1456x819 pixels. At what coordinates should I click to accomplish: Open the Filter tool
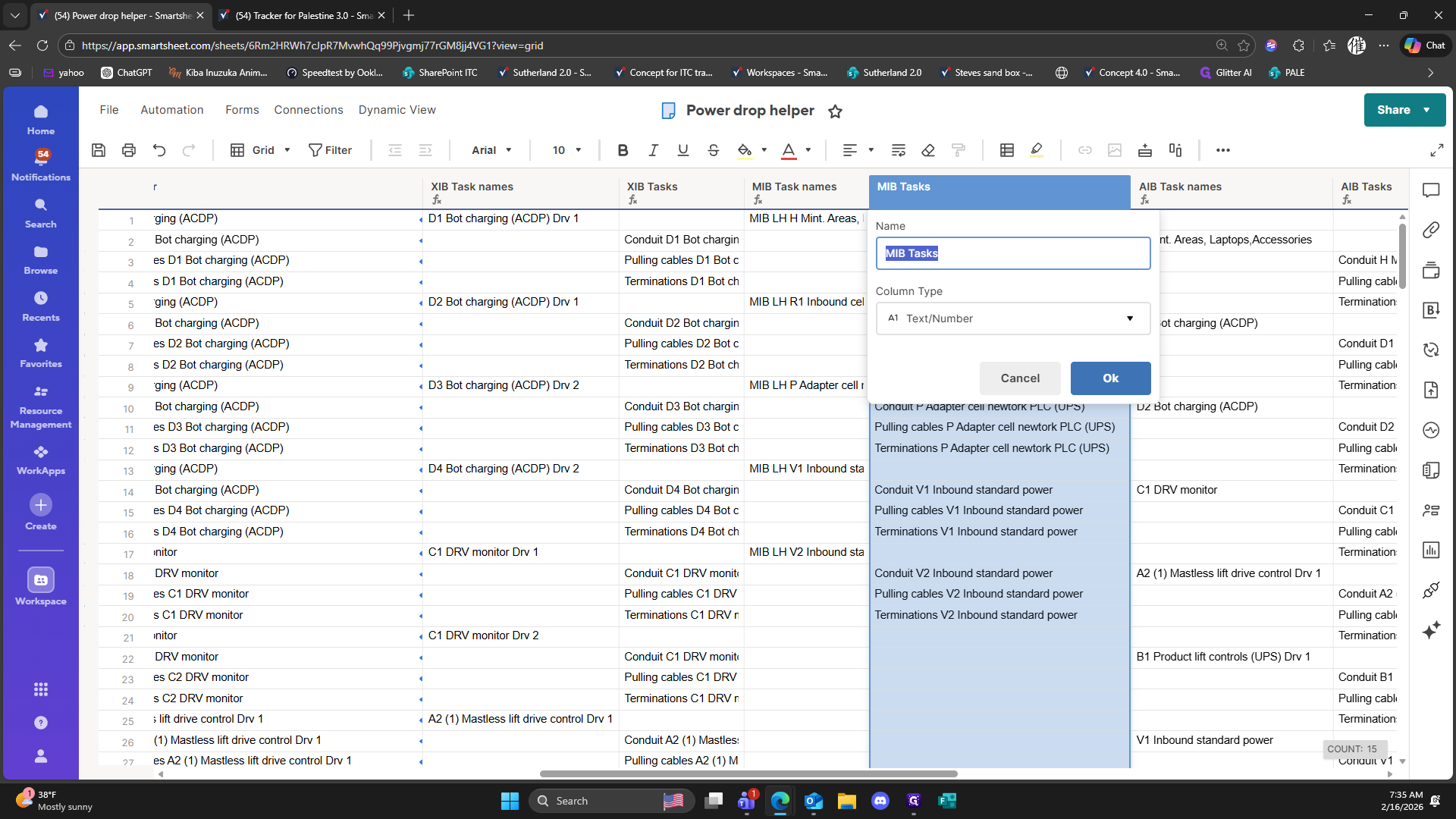click(x=331, y=150)
